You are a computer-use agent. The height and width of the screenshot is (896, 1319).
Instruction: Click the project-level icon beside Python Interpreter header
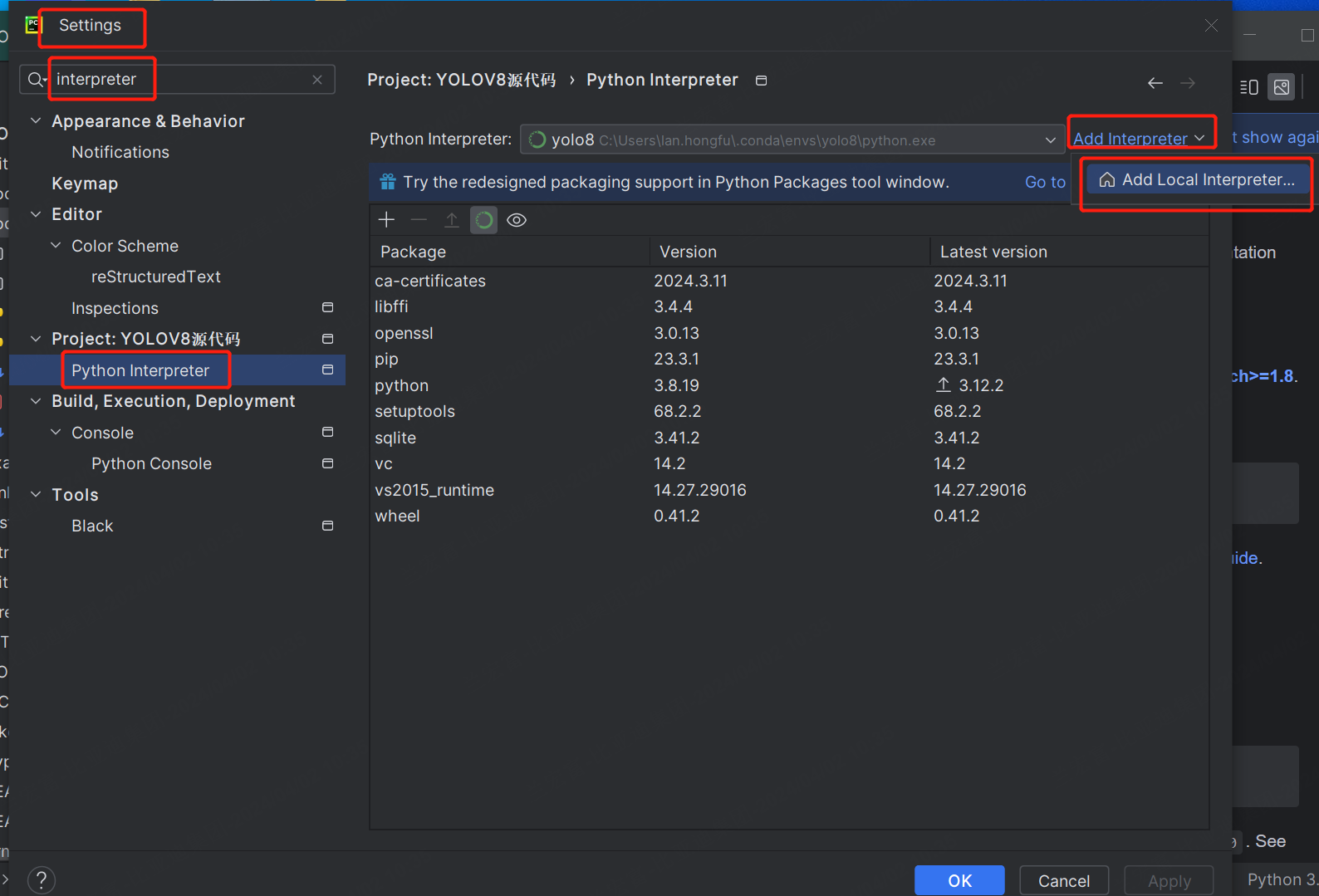(761, 81)
